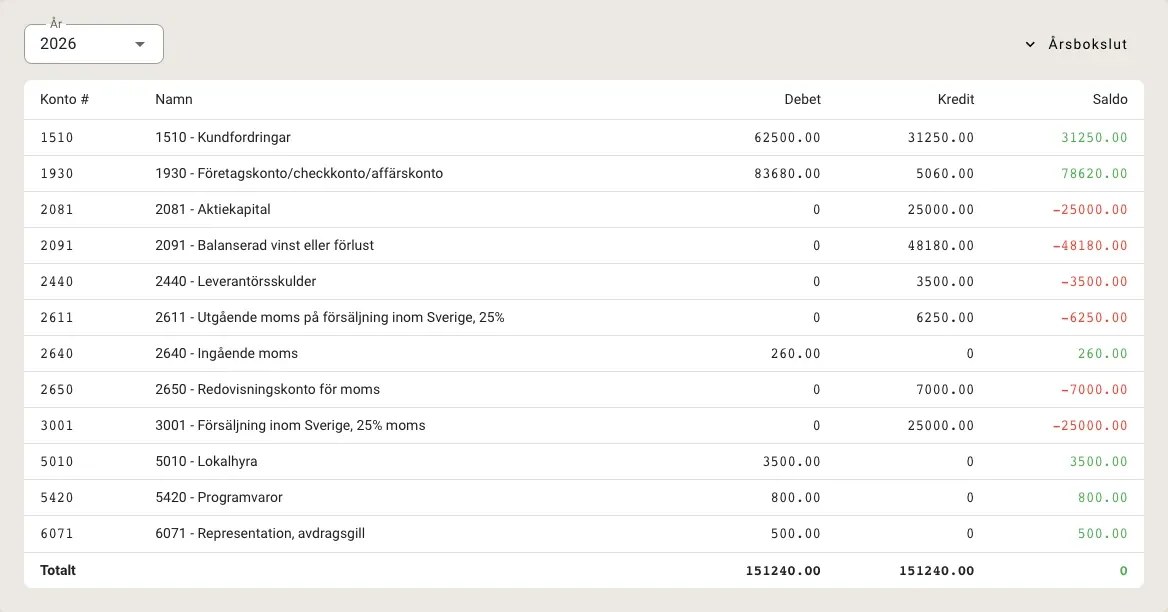Click debet value 62500.00 for Kundfordringar
Image resolution: width=1168 pixels, height=612 pixels.
(787, 138)
